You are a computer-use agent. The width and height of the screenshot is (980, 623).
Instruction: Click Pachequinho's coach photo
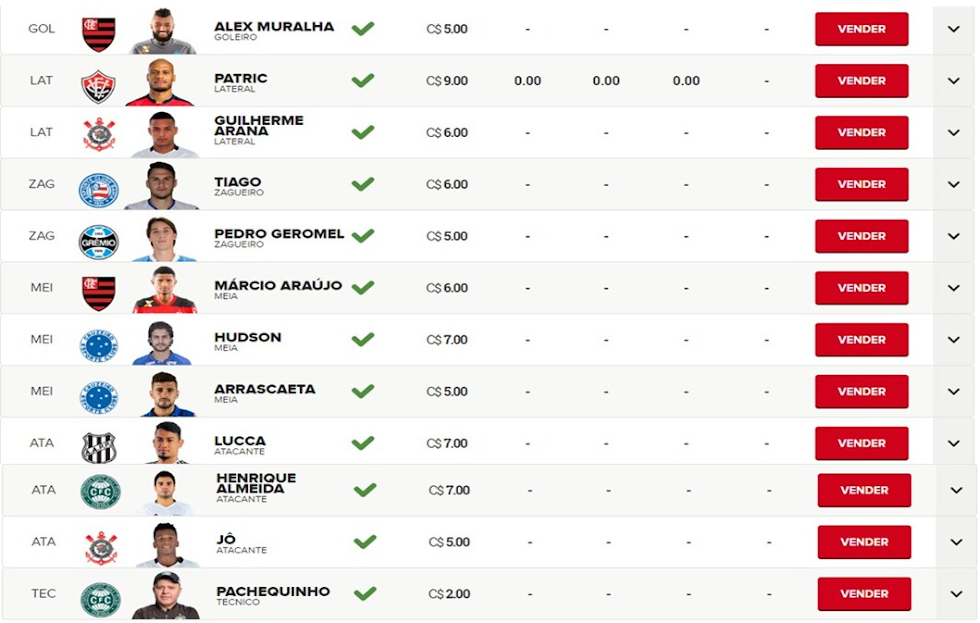[x=166, y=595]
